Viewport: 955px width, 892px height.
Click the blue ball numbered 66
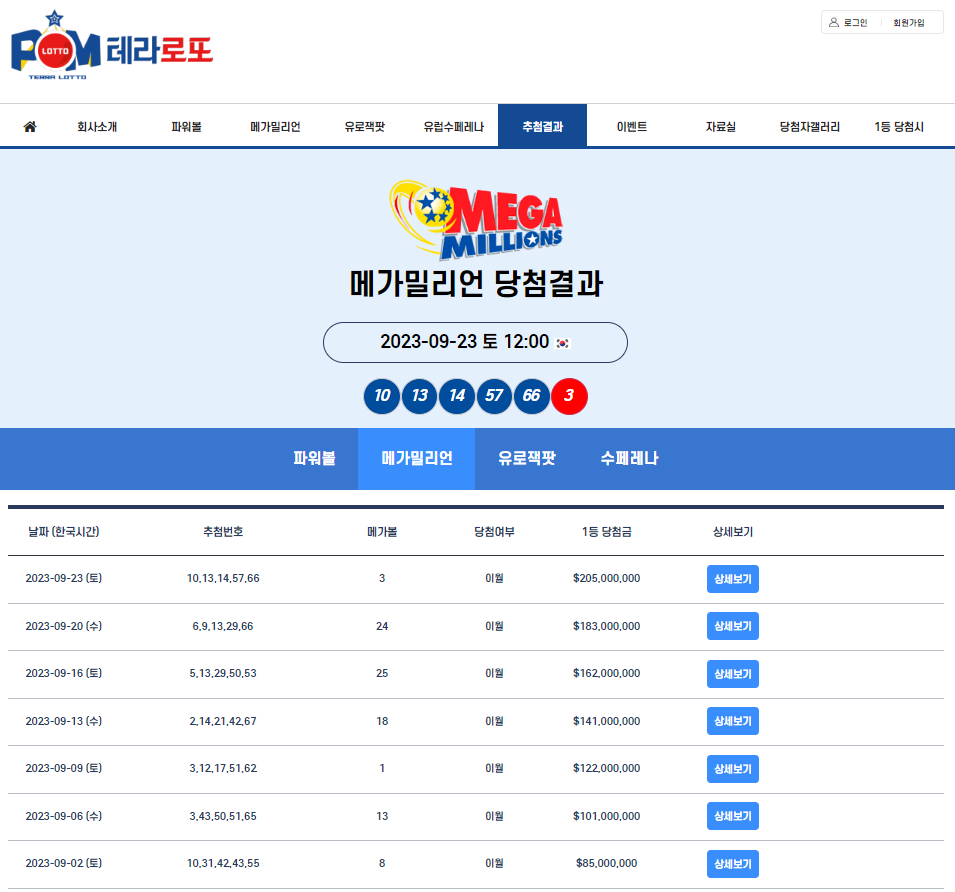pyautogui.click(x=532, y=396)
